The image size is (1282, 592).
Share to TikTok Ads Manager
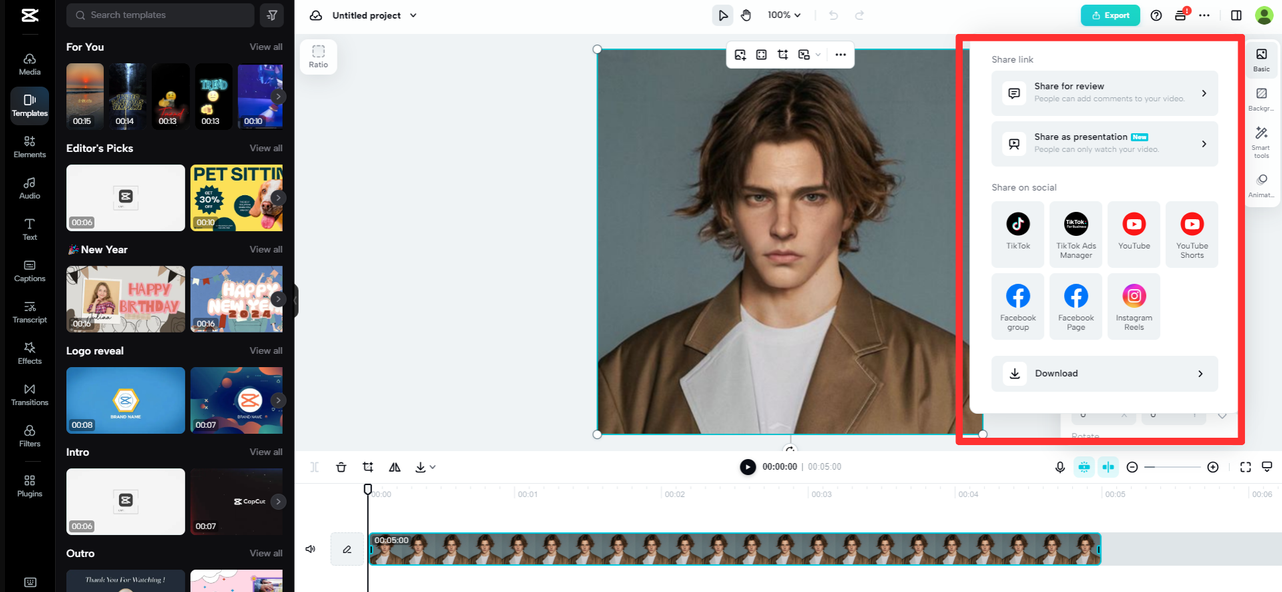tap(1076, 234)
